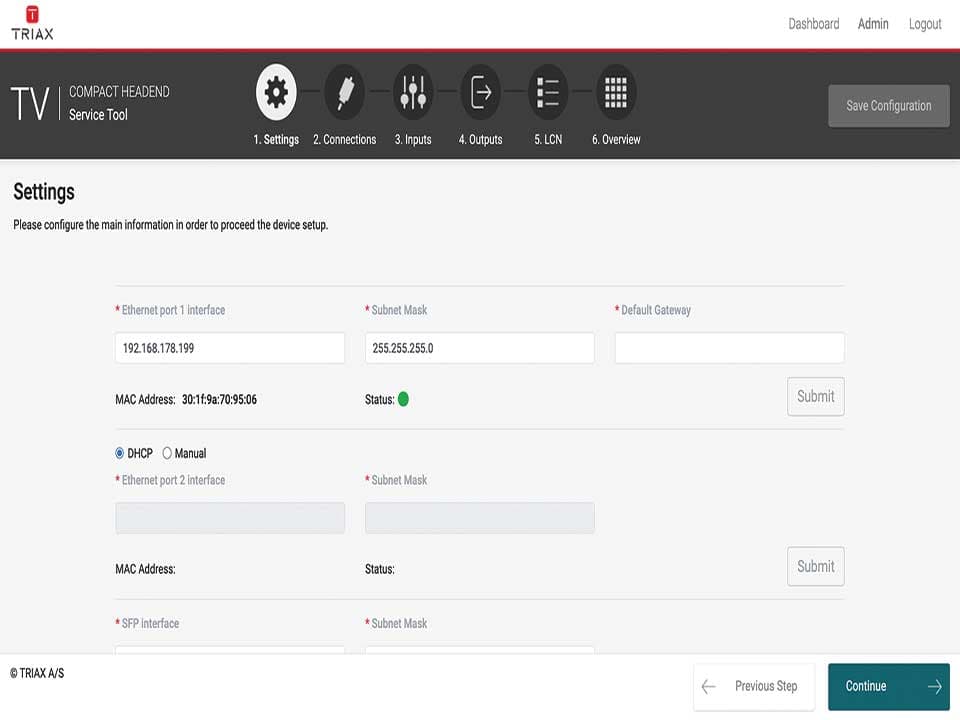960x720 pixels.
Task: Select the Manual radio button
Action: point(167,453)
